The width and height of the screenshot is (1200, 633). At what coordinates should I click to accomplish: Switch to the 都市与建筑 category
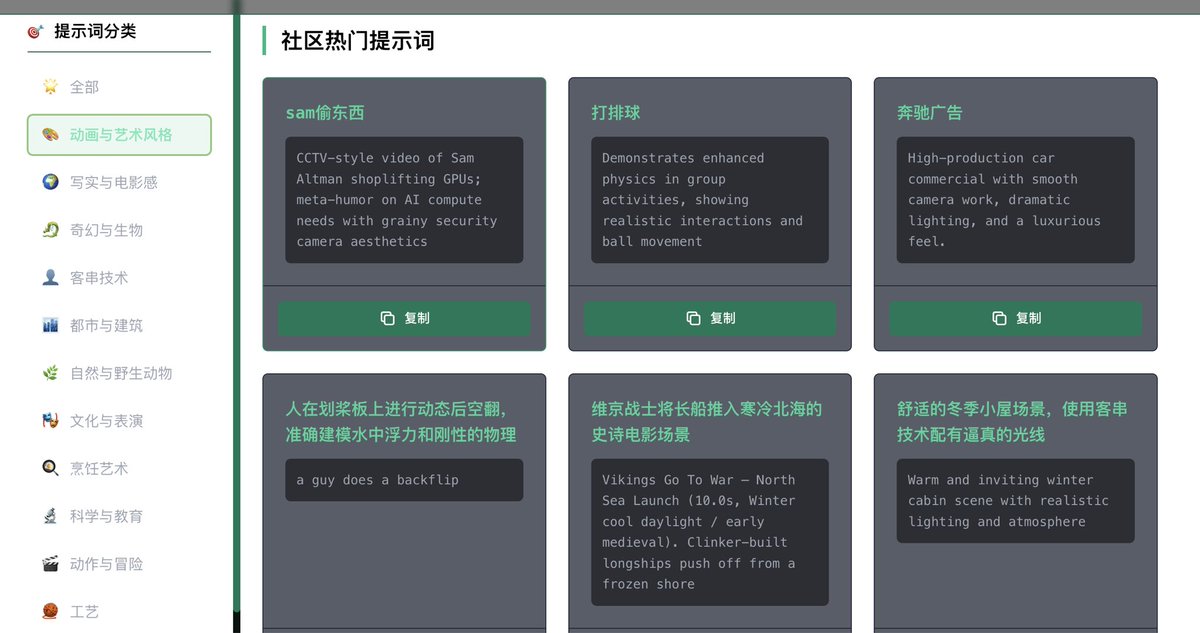(x=119, y=325)
